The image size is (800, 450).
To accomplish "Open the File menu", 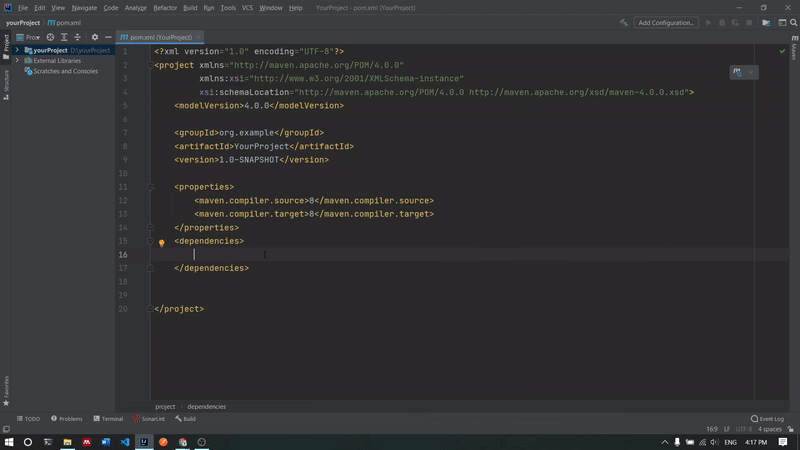I will pyautogui.click(x=23, y=8).
